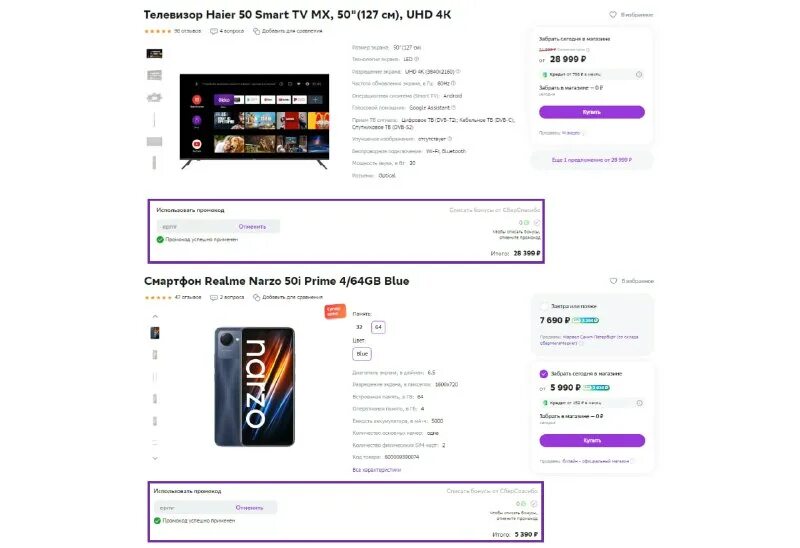Expand one more offer from 28 999 ₽

pos(592,160)
